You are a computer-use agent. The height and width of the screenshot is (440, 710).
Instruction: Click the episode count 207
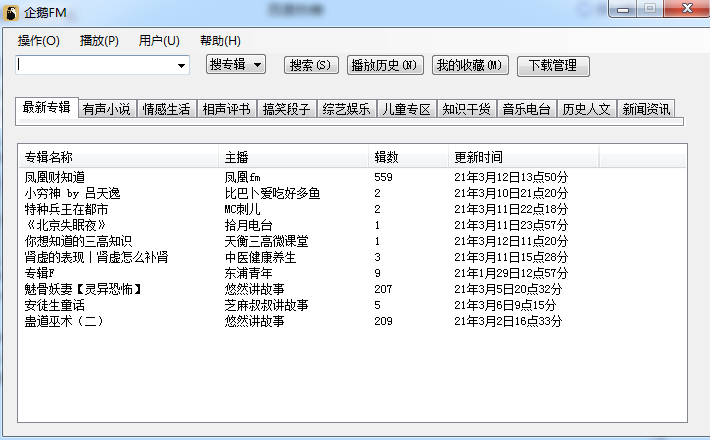(384, 289)
